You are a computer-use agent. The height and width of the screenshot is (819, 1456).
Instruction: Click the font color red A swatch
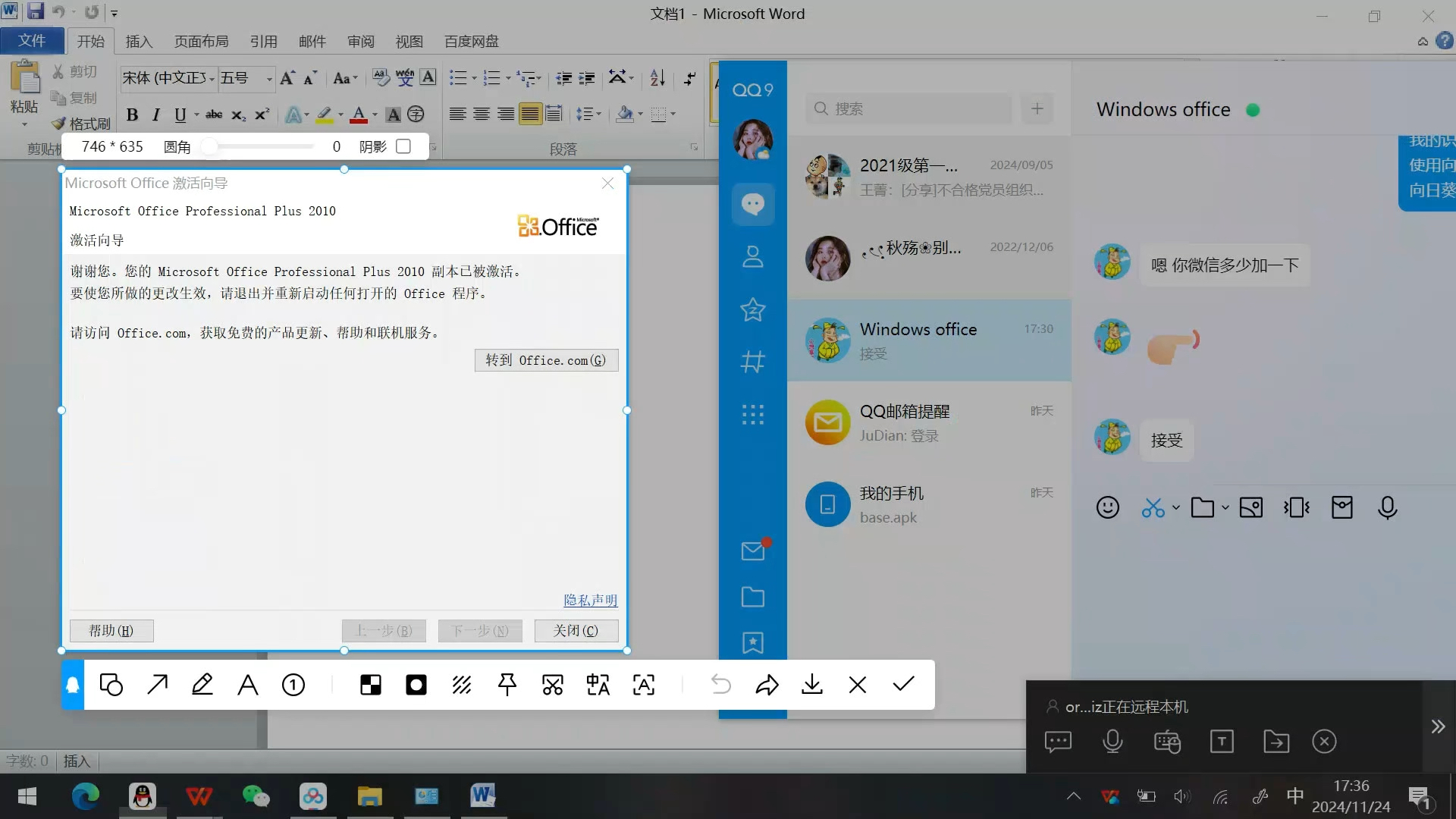pos(359,115)
